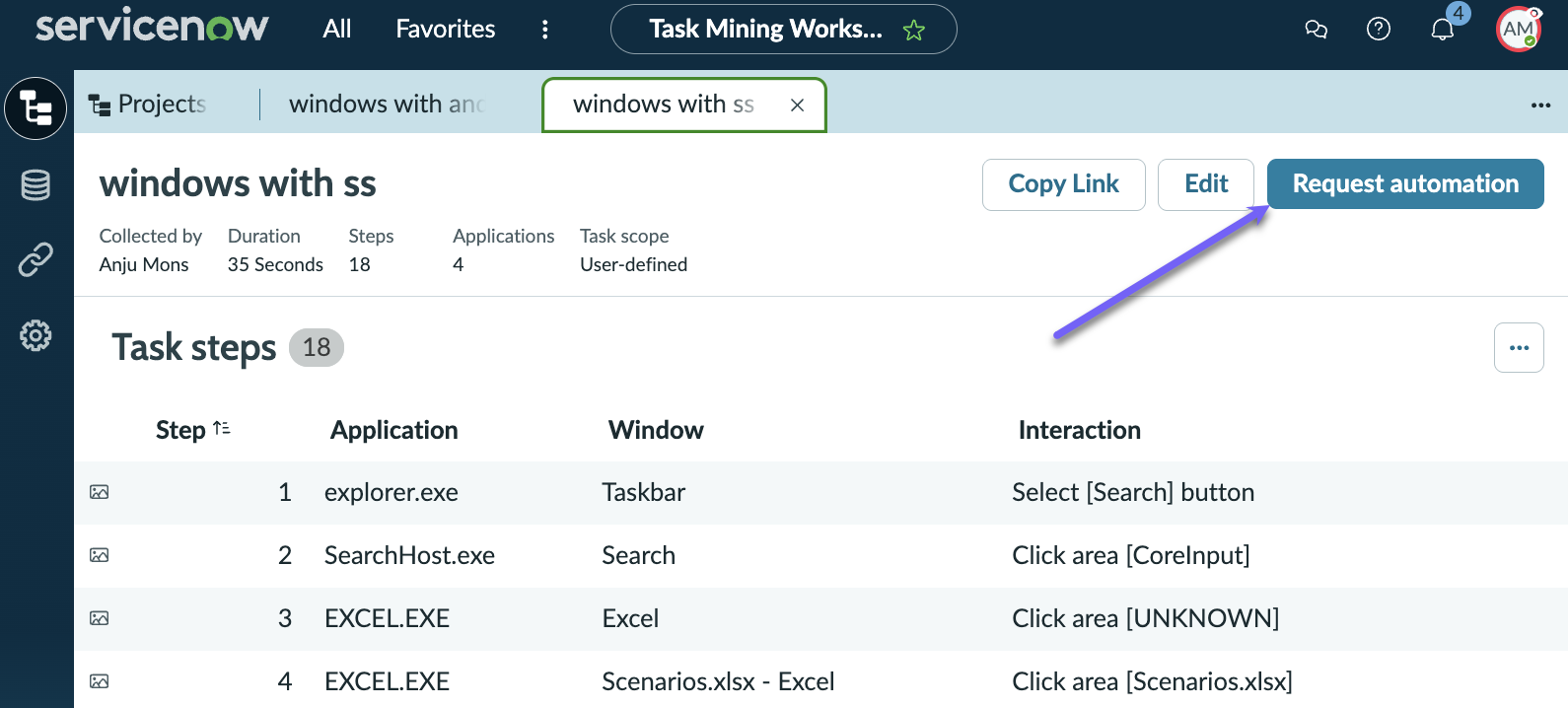Open the All menu

(x=337, y=29)
